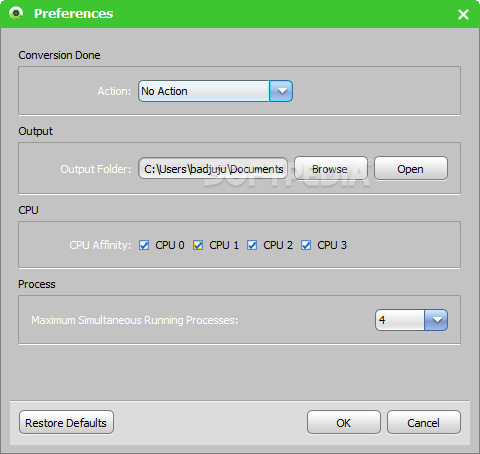This screenshot has height=454, width=480.
Task: Click Restore Defaults button
Action: point(66,422)
